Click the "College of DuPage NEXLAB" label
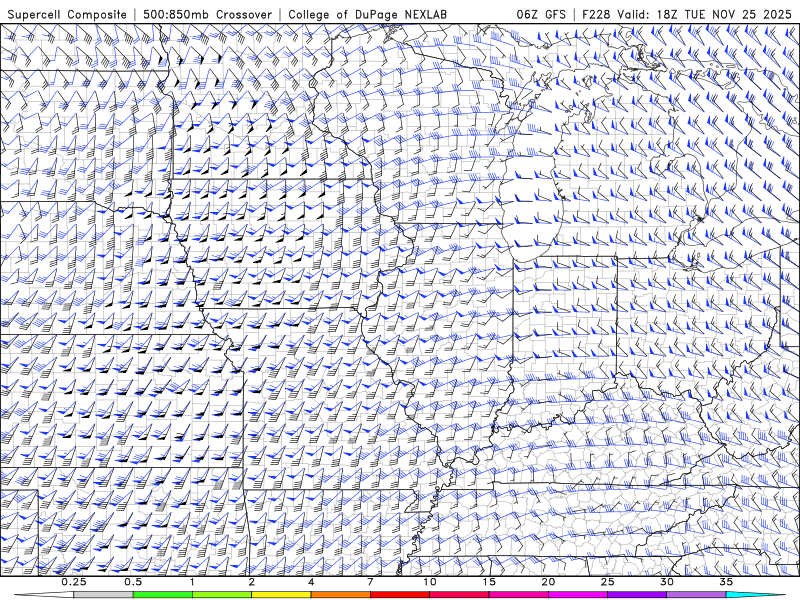 pos(367,14)
